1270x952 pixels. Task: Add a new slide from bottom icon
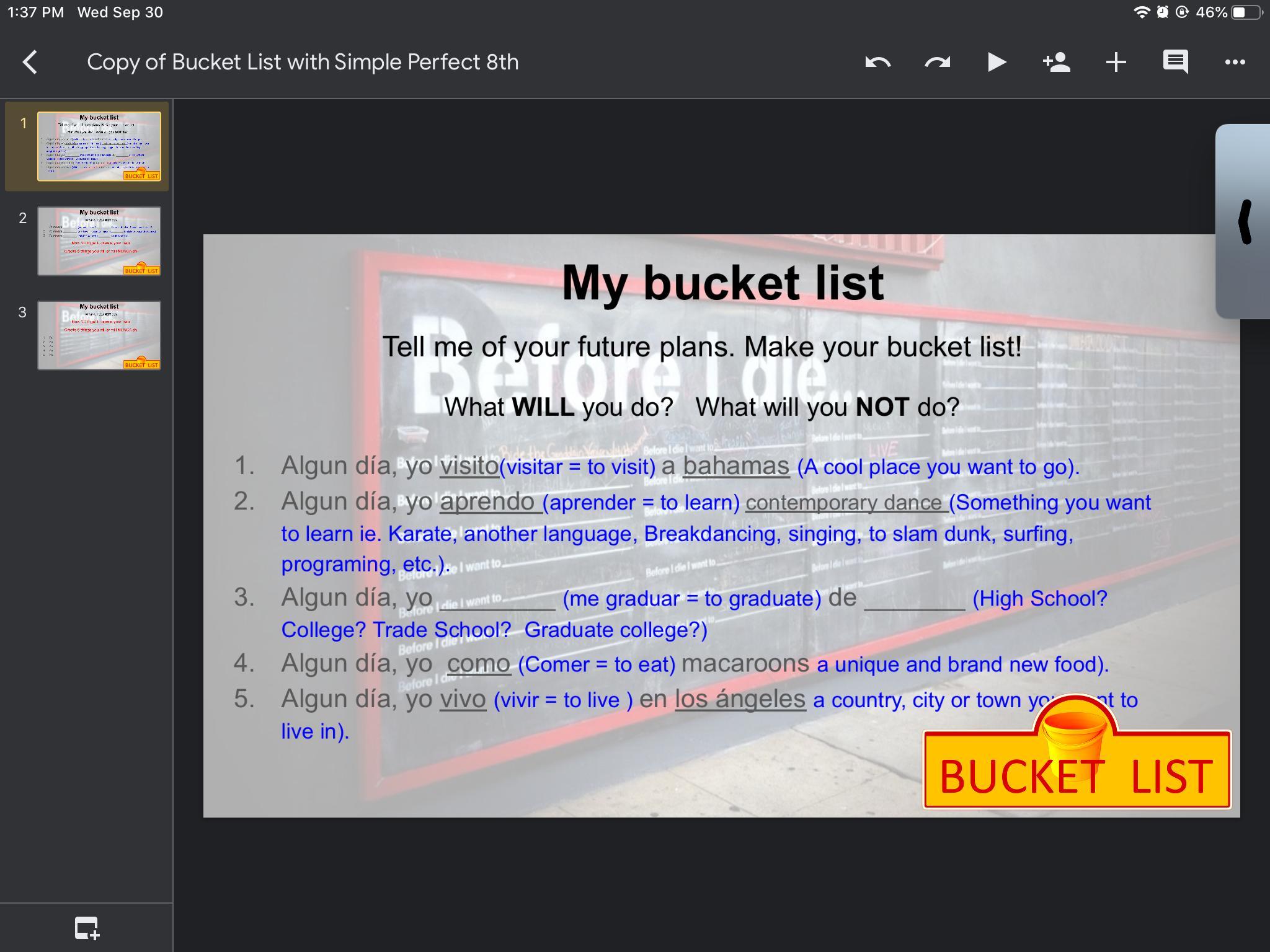click(x=87, y=928)
